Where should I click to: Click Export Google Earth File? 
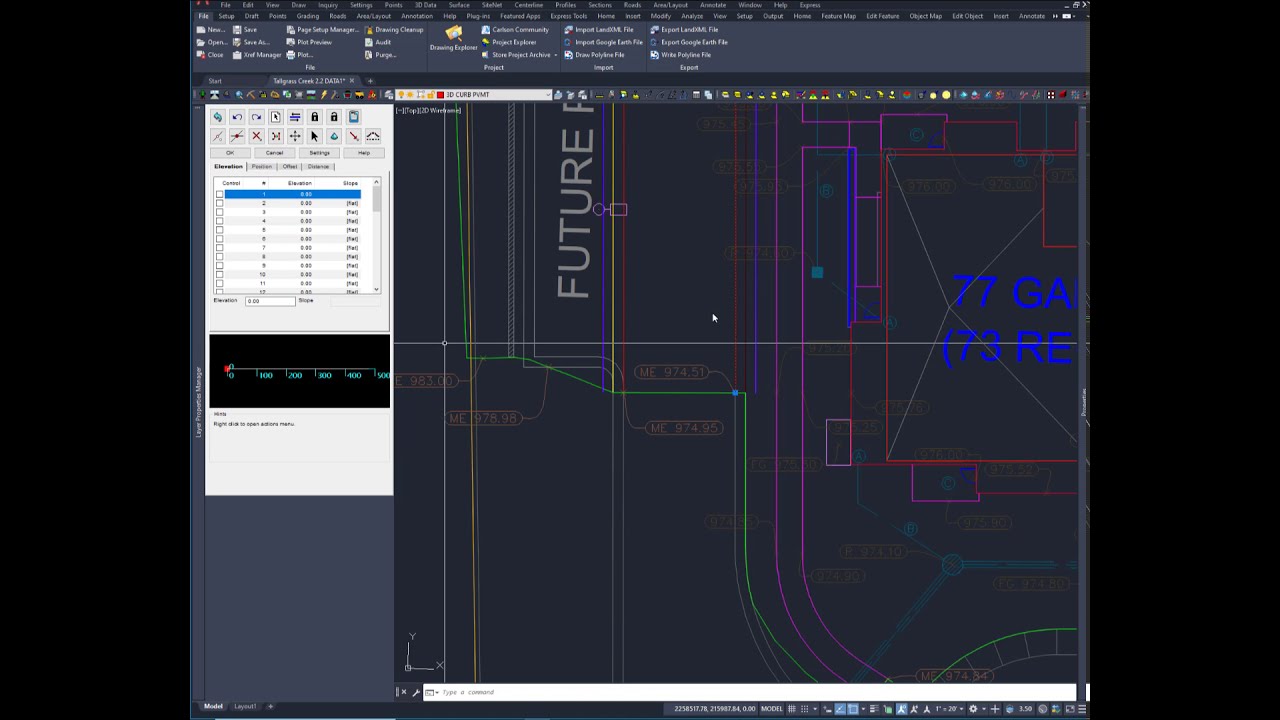[689, 42]
